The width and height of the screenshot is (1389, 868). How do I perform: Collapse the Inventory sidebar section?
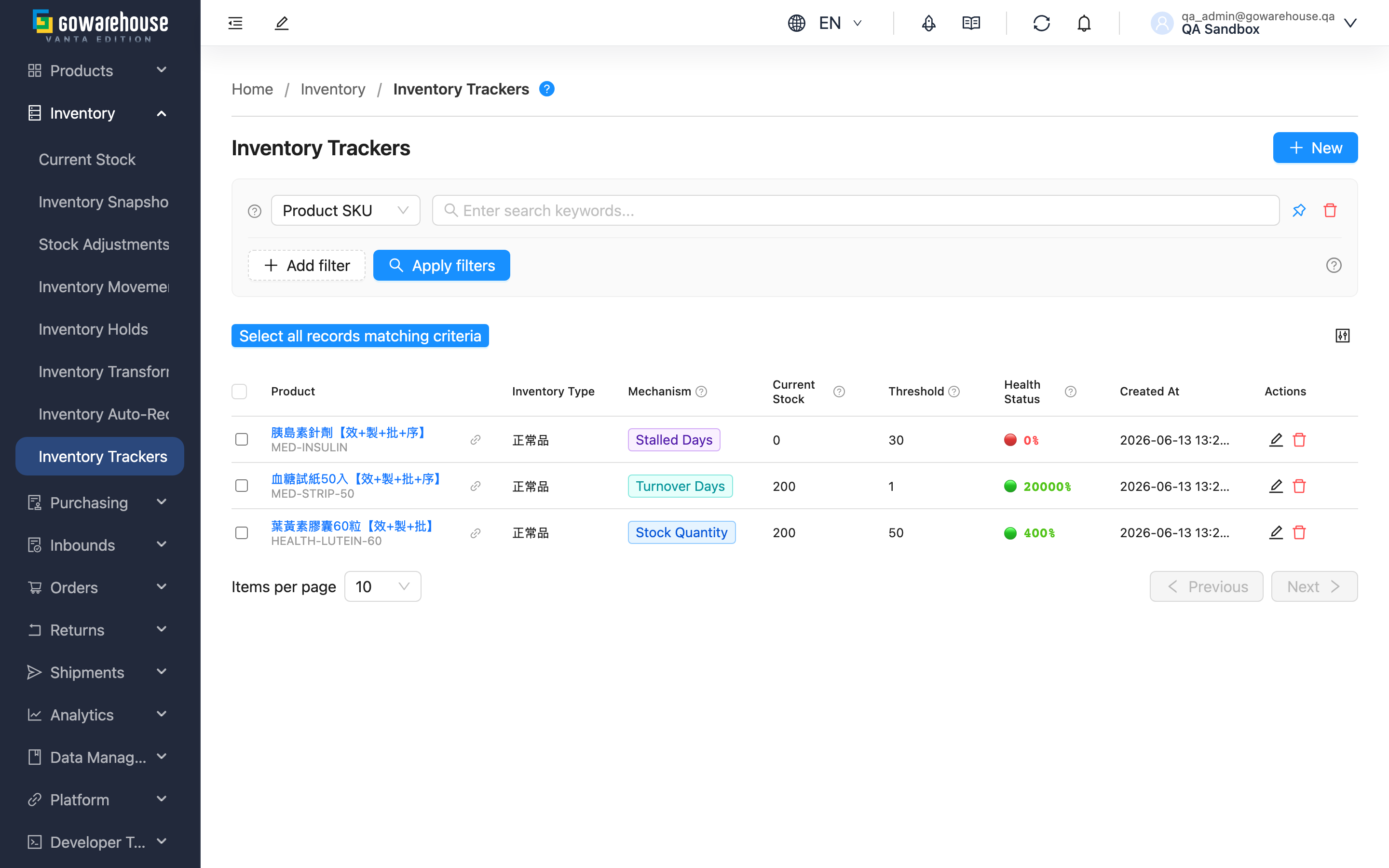(x=100, y=113)
